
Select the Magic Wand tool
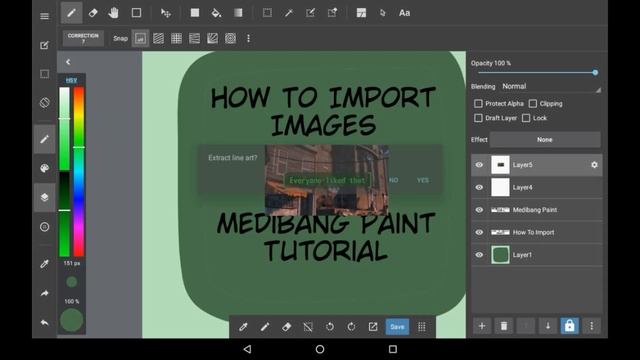[289, 13]
